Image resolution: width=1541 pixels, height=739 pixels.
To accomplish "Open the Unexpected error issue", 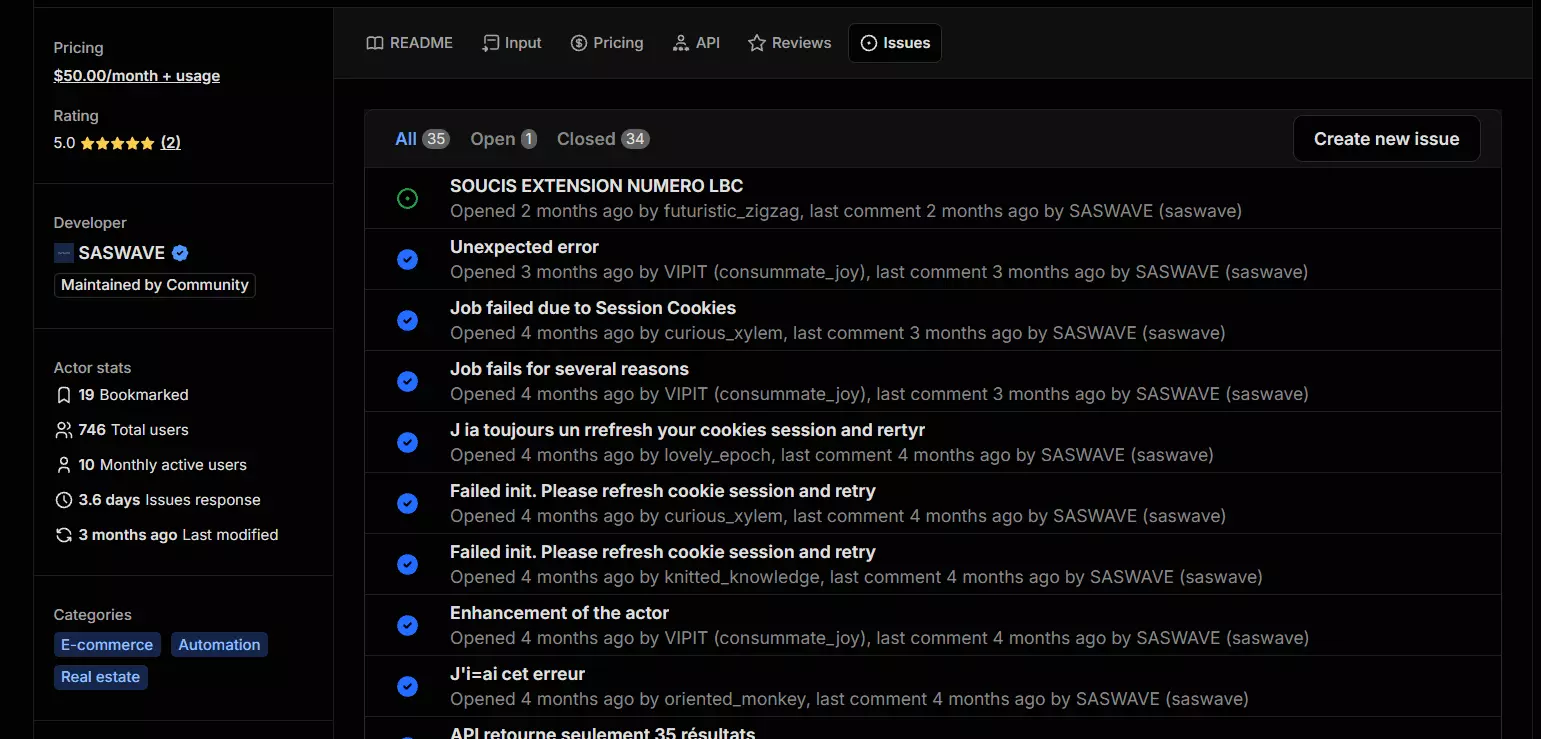I will click(x=524, y=247).
